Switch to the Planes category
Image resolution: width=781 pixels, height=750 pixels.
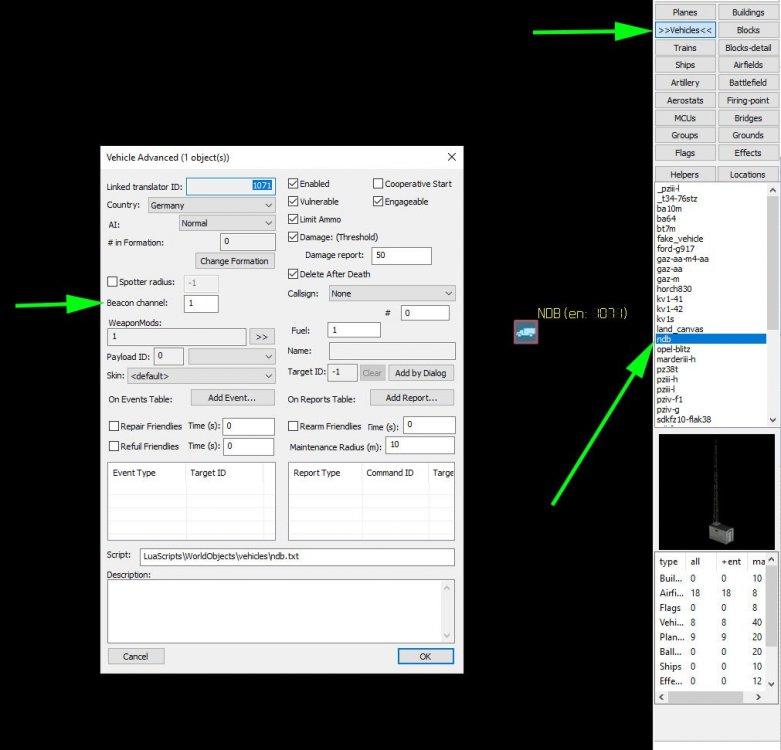[685, 12]
